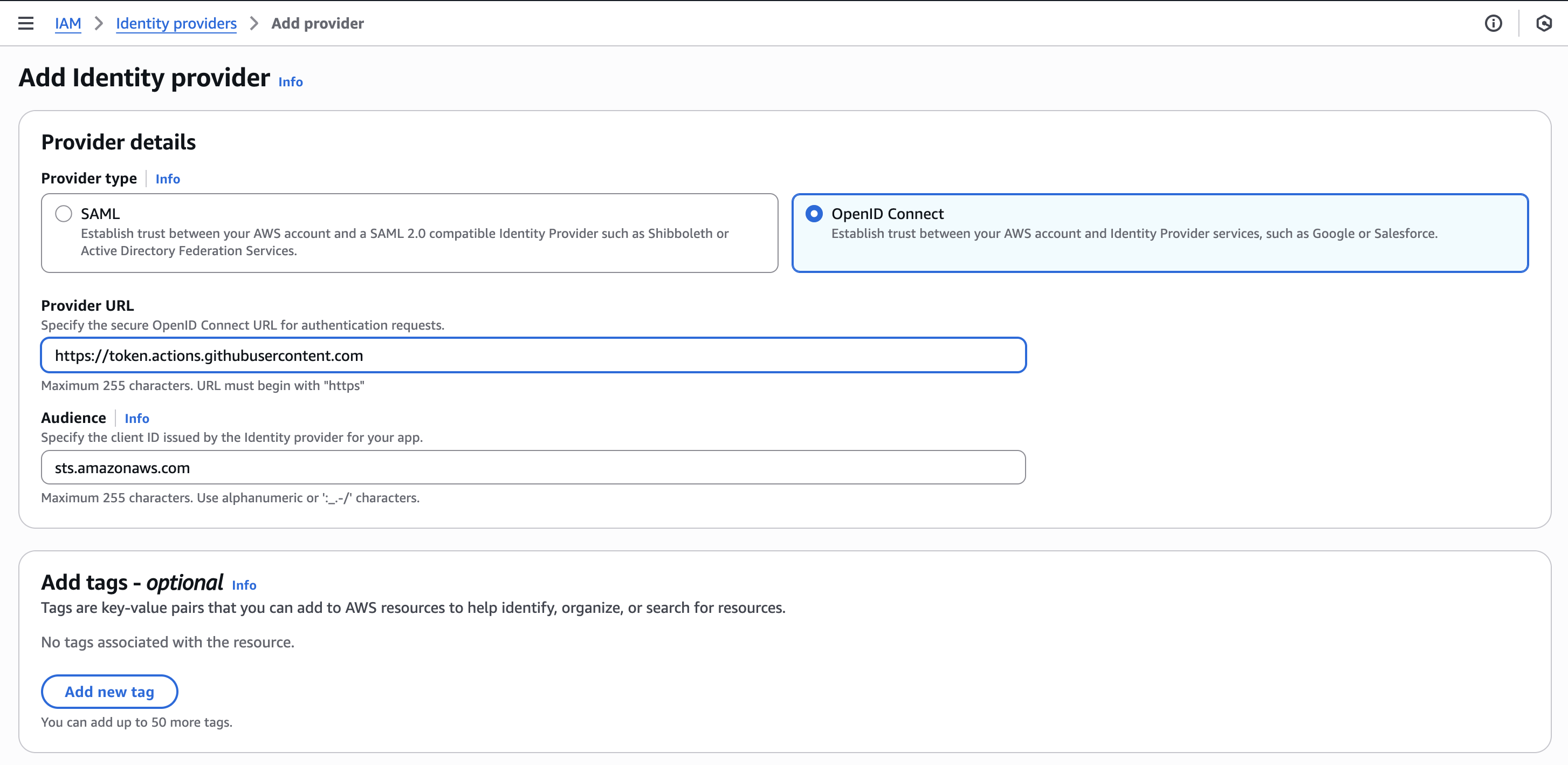Open the Amazon Q assistant
The height and width of the screenshot is (765, 1568).
pos(1545,23)
